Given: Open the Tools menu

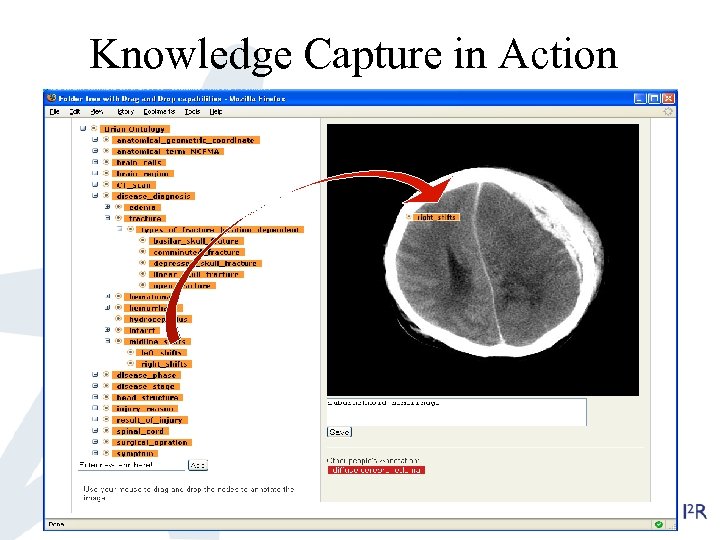Looking at the screenshot, I should [x=192, y=112].
